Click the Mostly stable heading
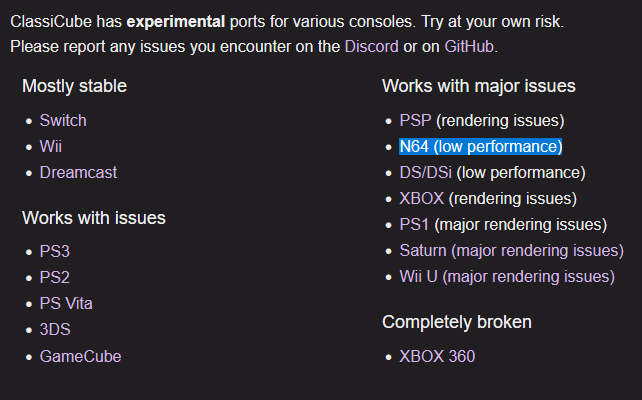 tap(75, 86)
